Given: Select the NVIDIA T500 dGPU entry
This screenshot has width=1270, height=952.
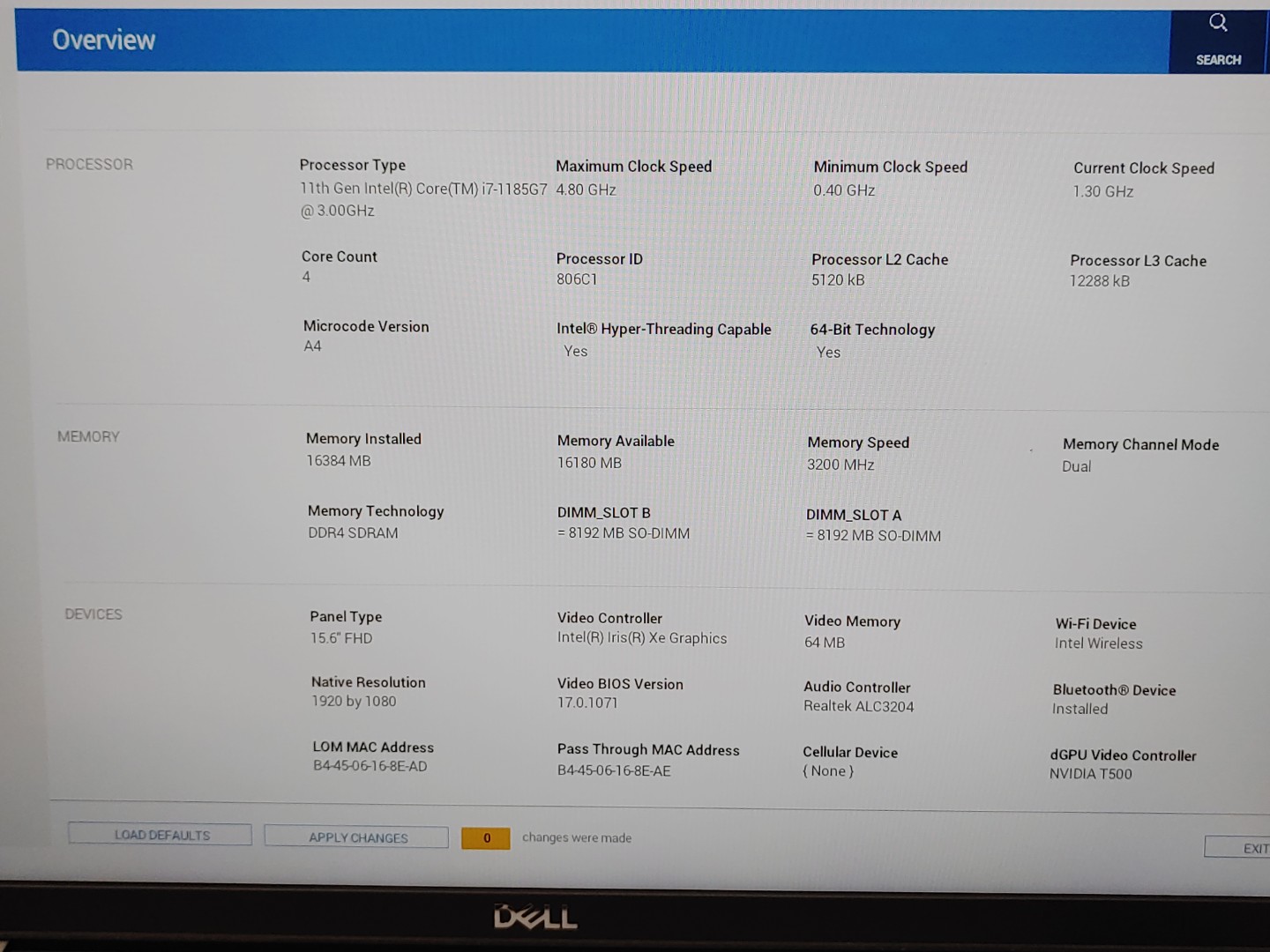Looking at the screenshot, I should (x=1090, y=774).
